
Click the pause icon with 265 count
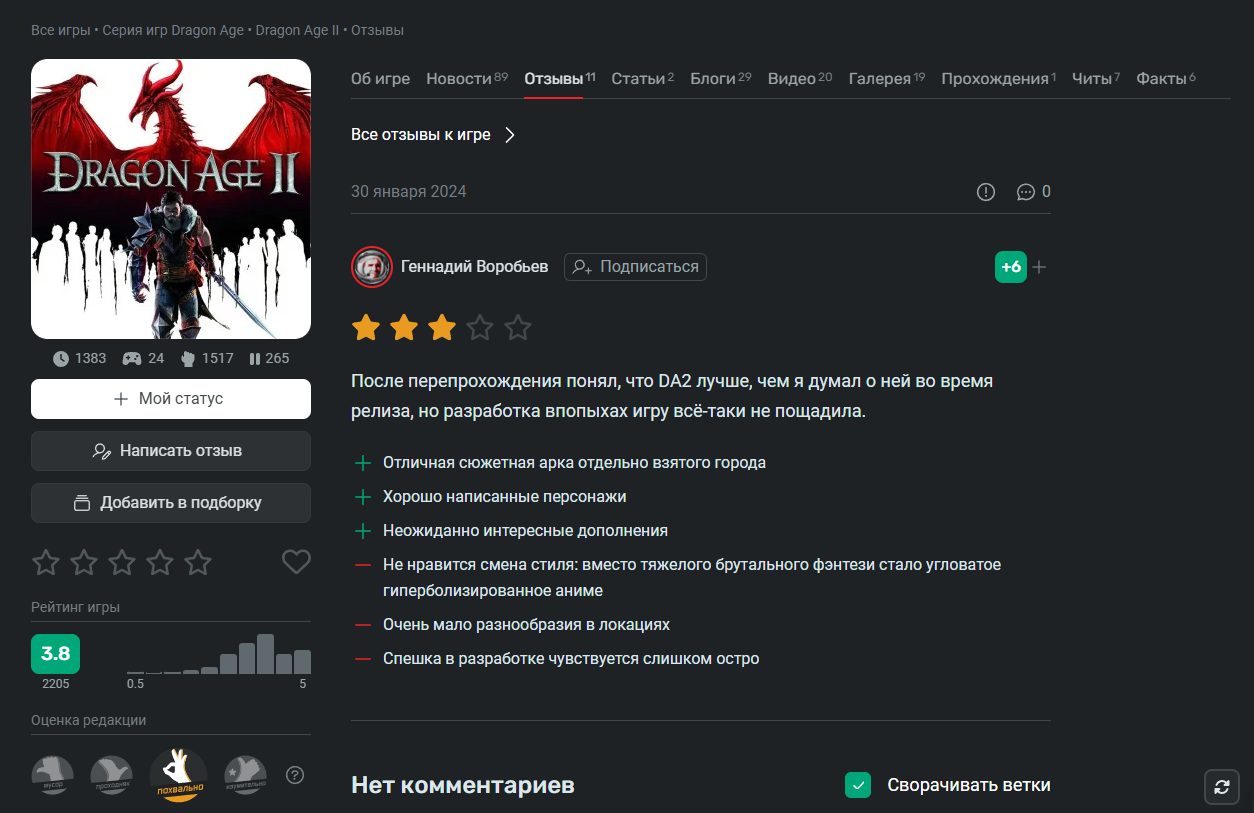tap(254, 358)
